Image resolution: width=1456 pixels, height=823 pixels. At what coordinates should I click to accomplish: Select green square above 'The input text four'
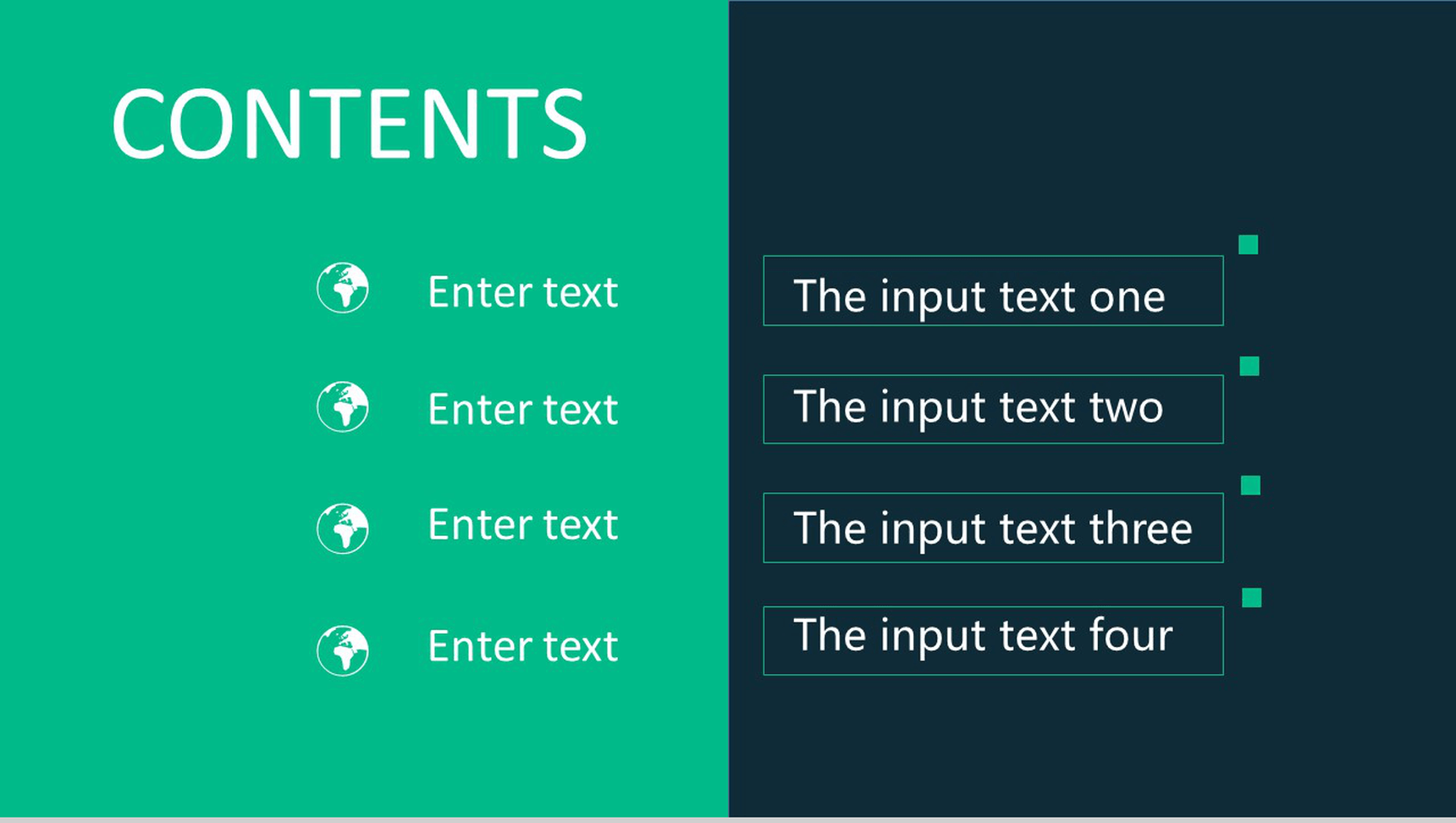click(x=1251, y=598)
